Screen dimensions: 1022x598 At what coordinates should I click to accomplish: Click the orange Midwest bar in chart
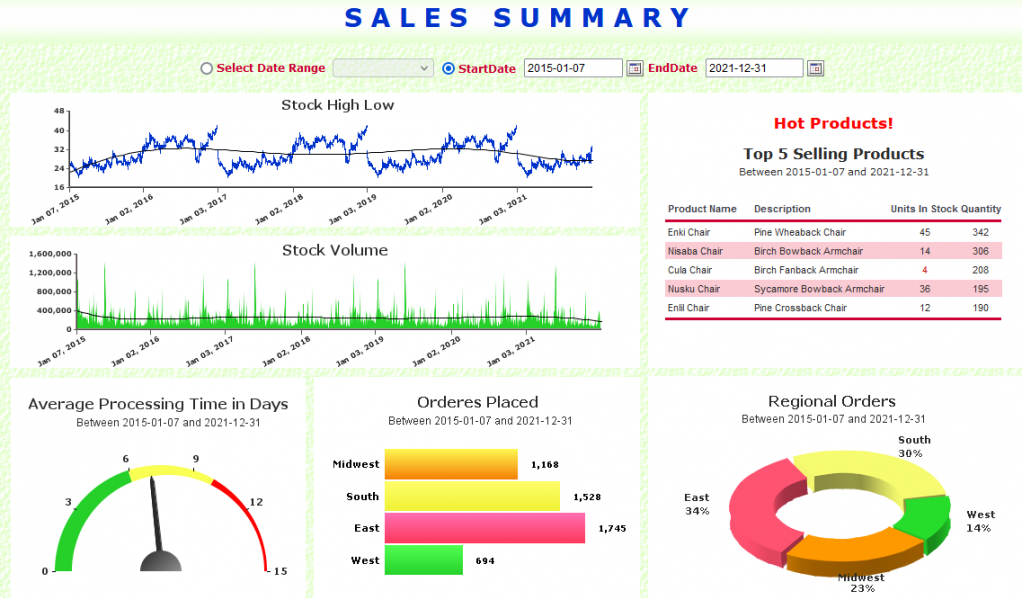pos(450,464)
